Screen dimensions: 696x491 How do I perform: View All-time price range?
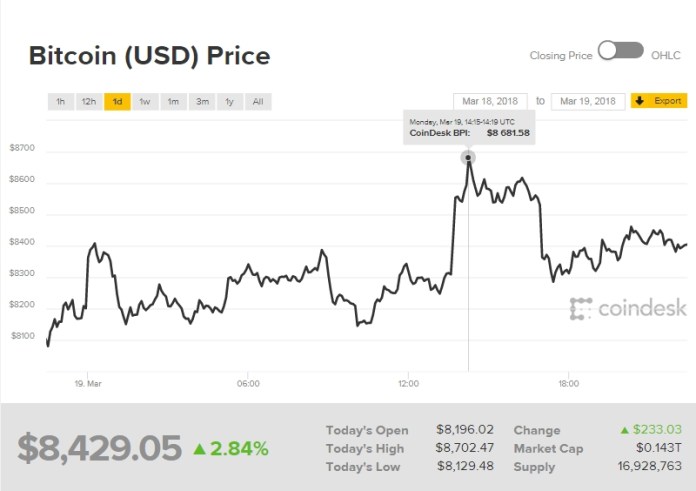click(x=258, y=101)
